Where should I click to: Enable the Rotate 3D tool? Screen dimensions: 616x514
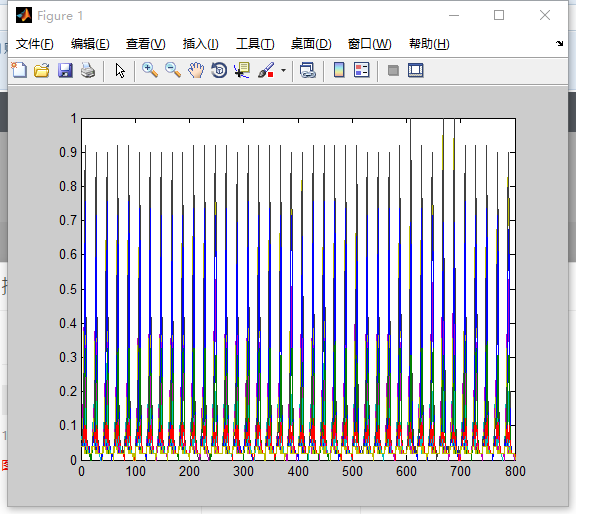(x=219, y=71)
